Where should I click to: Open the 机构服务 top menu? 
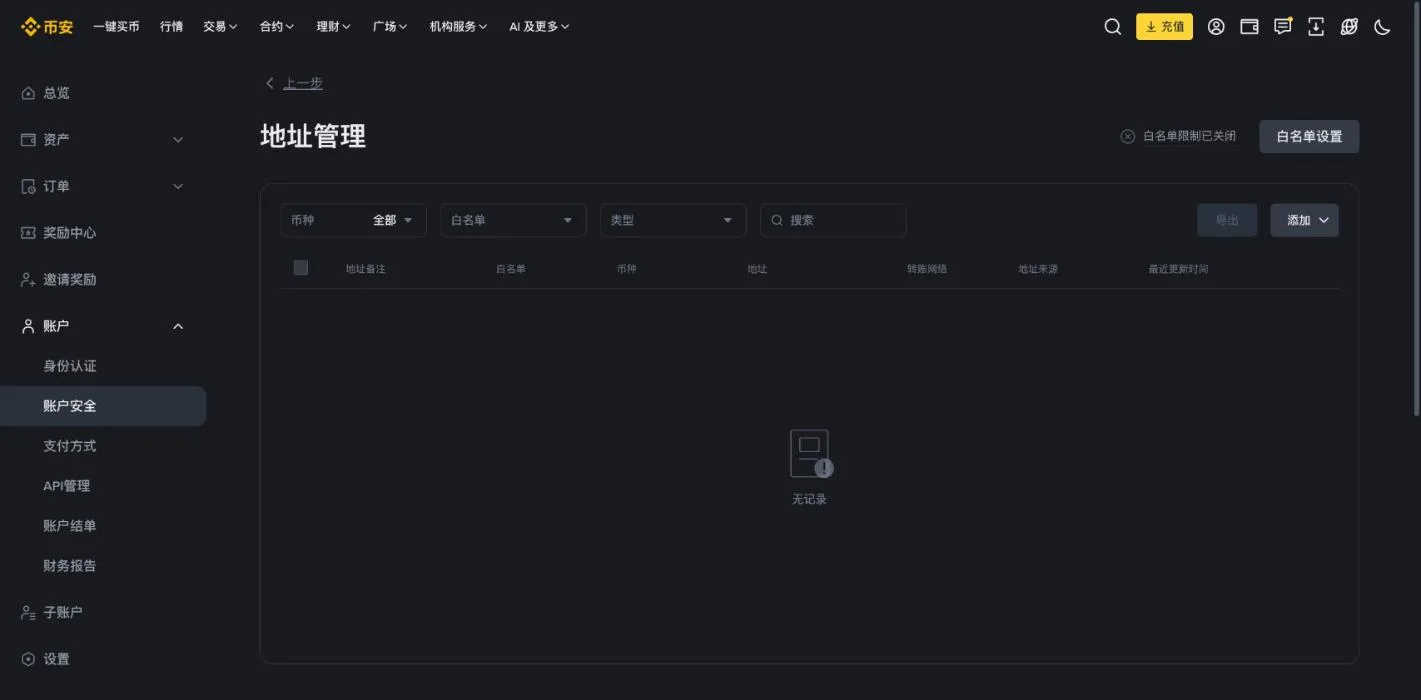pos(458,27)
